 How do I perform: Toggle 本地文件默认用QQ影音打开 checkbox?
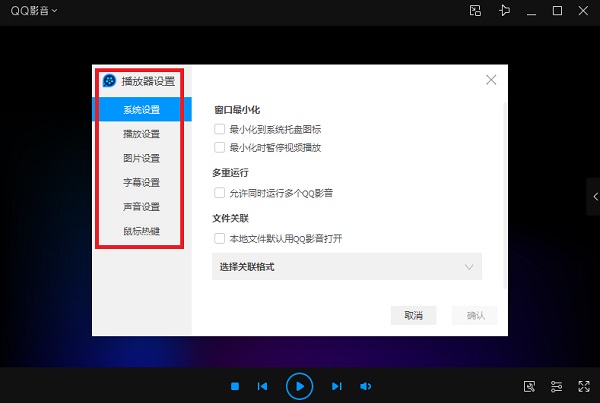pyautogui.click(x=219, y=238)
